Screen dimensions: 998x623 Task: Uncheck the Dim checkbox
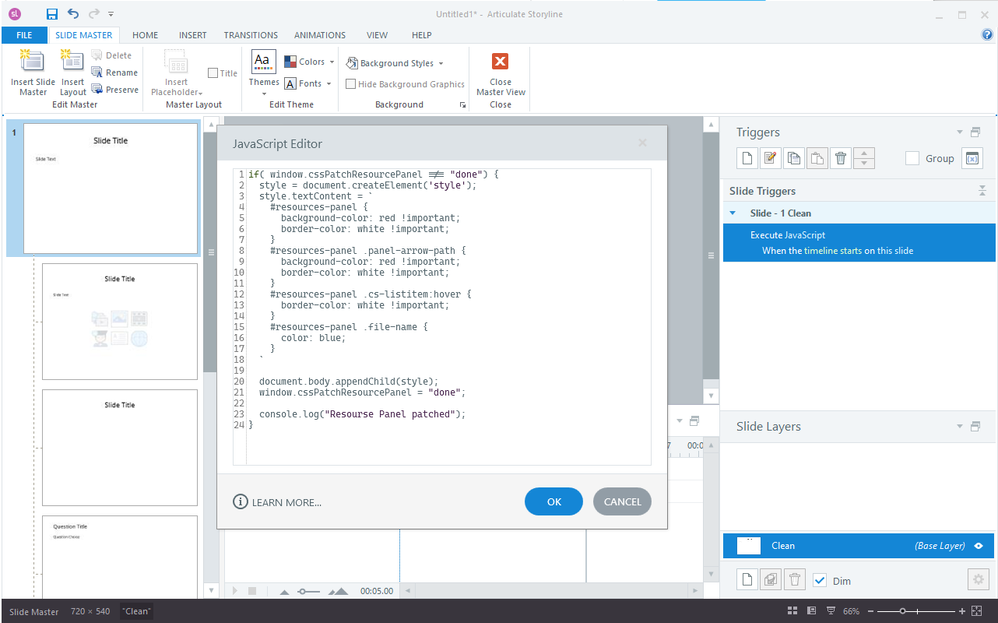click(x=820, y=580)
